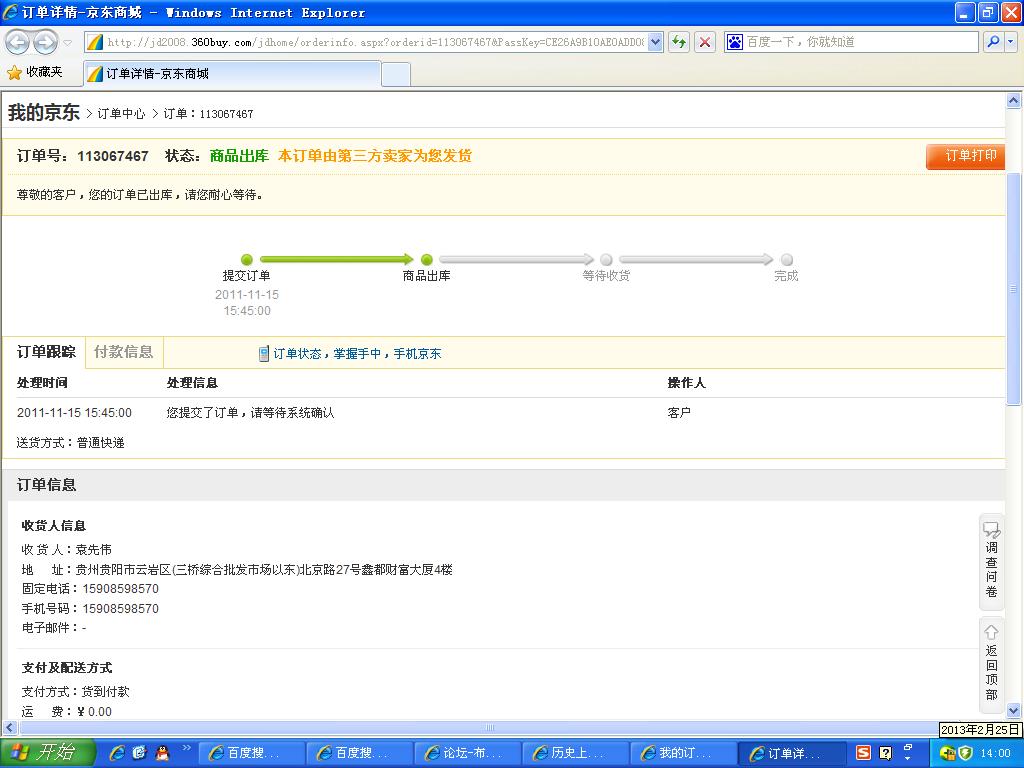Click the 等待收货 grey progress dot
The width and height of the screenshot is (1024, 768).
tap(607, 259)
